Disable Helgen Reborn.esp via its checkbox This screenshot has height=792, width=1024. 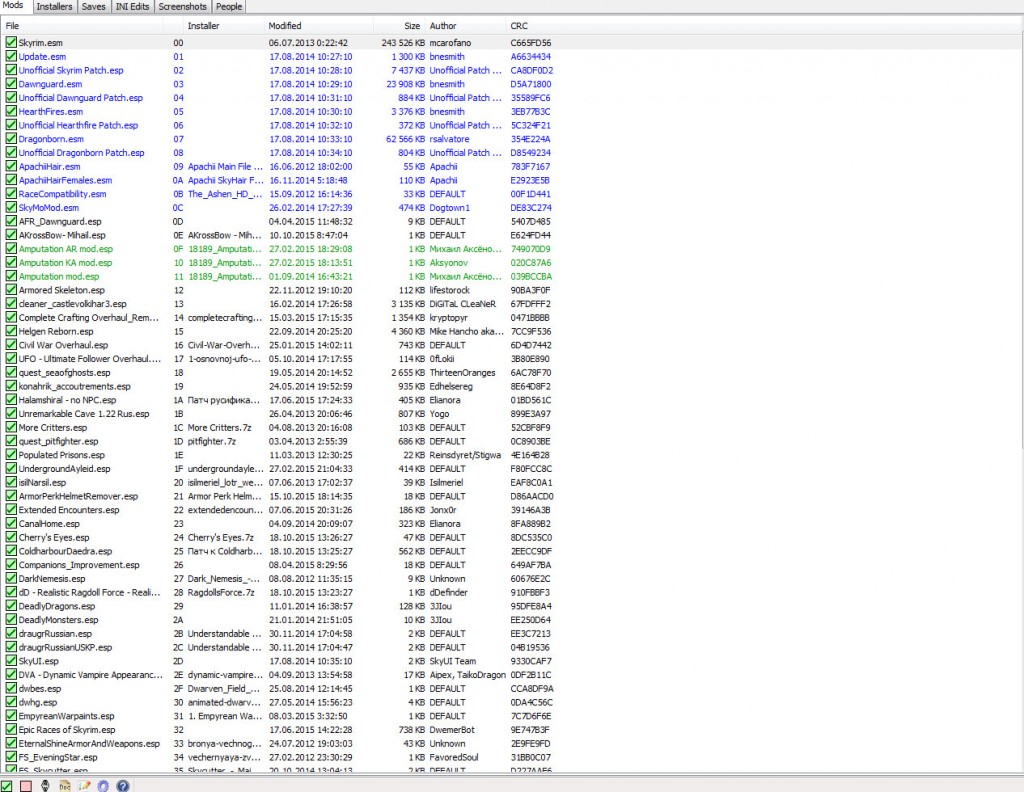click(11, 331)
